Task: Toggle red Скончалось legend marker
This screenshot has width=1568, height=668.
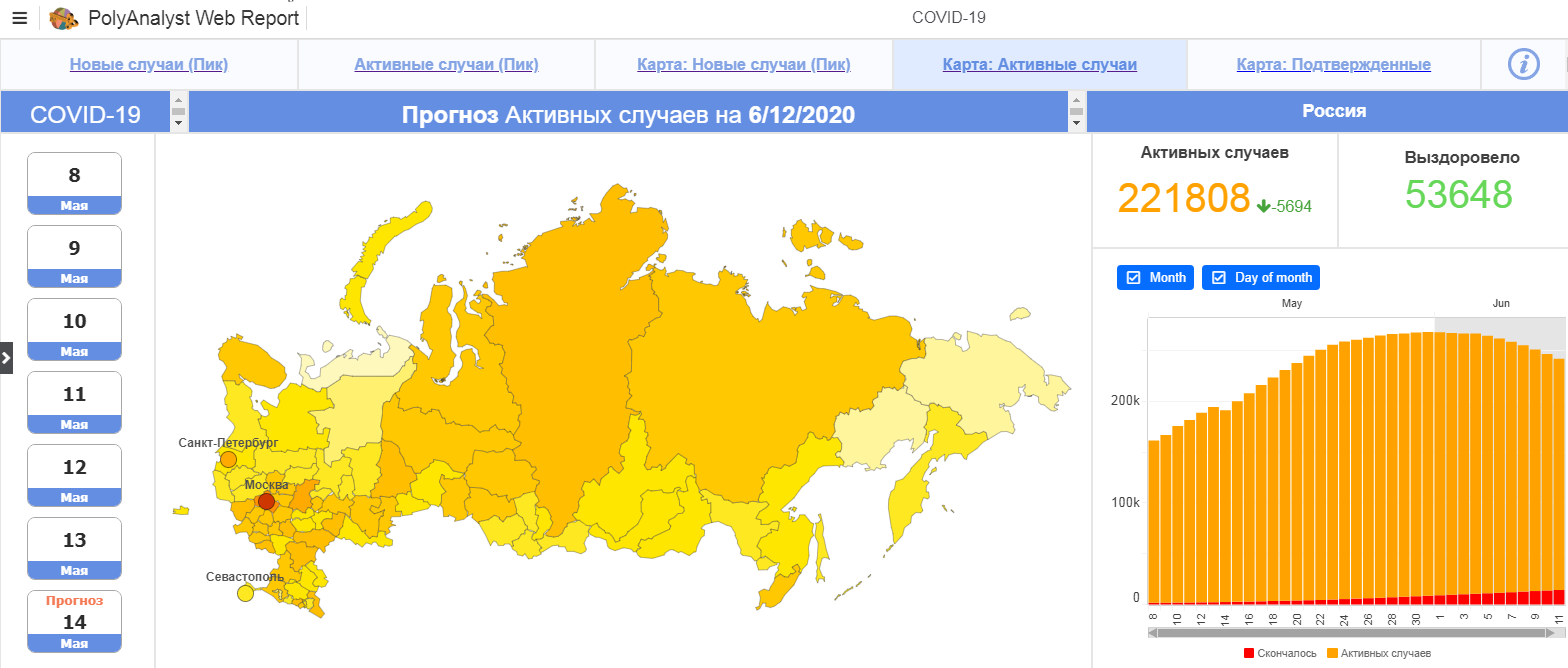Action: (x=1248, y=653)
